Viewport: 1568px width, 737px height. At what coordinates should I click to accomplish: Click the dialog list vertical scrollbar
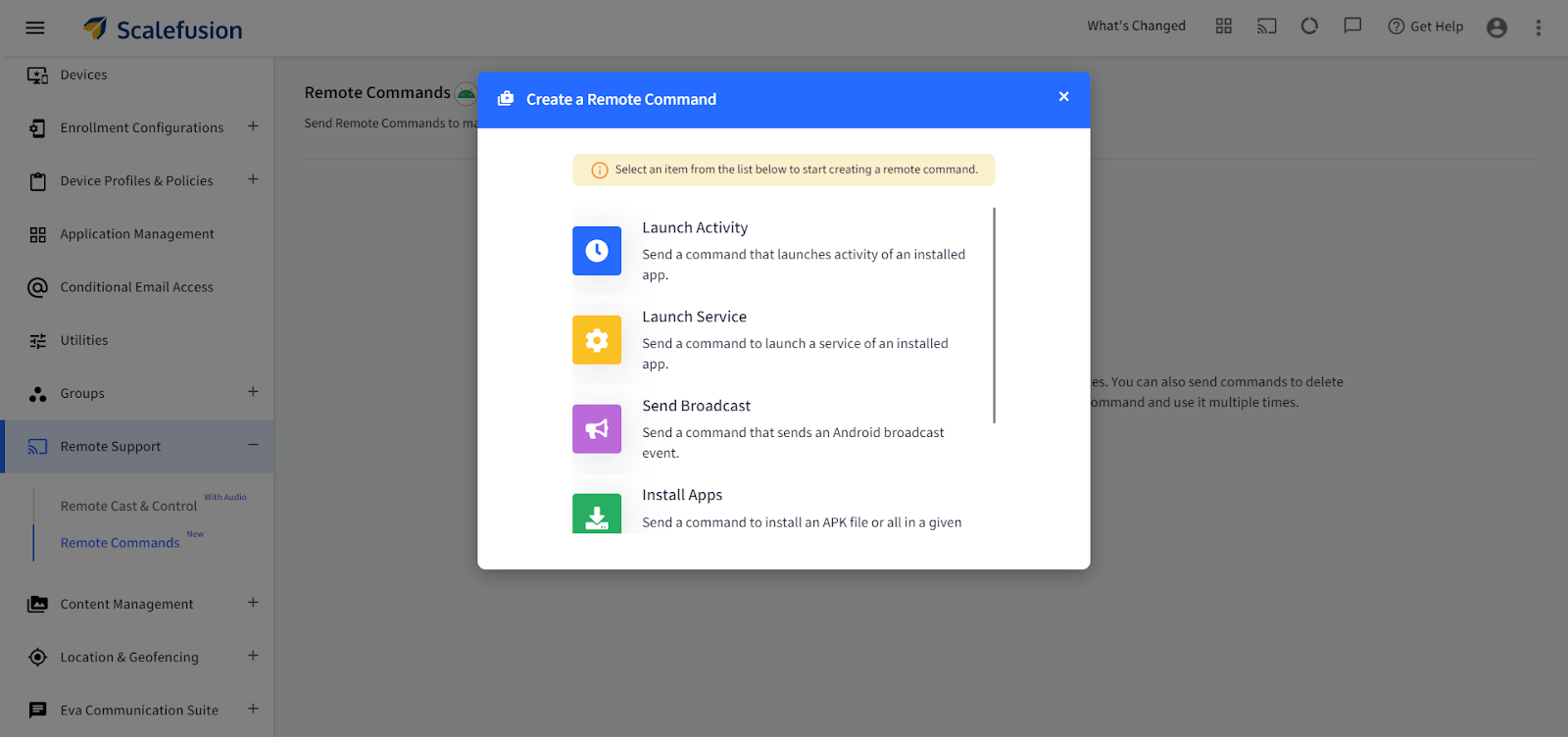tap(994, 315)
